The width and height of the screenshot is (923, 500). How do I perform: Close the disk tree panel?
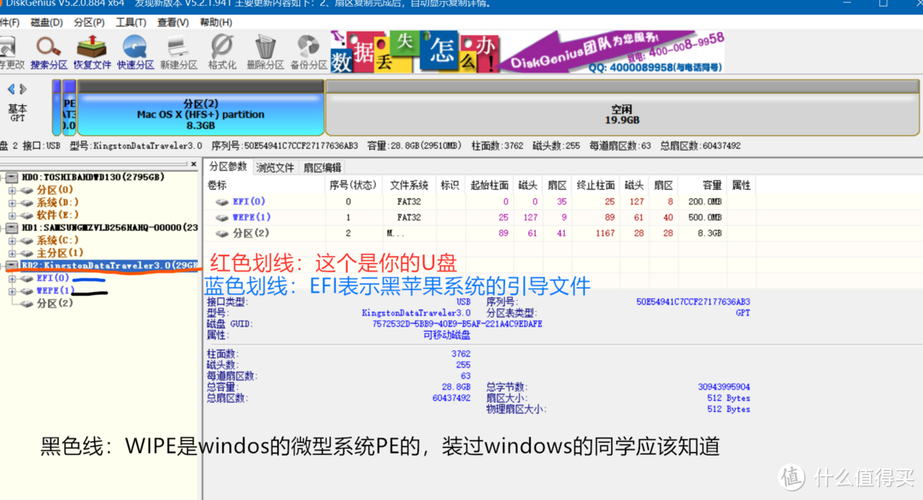point(194,164)
